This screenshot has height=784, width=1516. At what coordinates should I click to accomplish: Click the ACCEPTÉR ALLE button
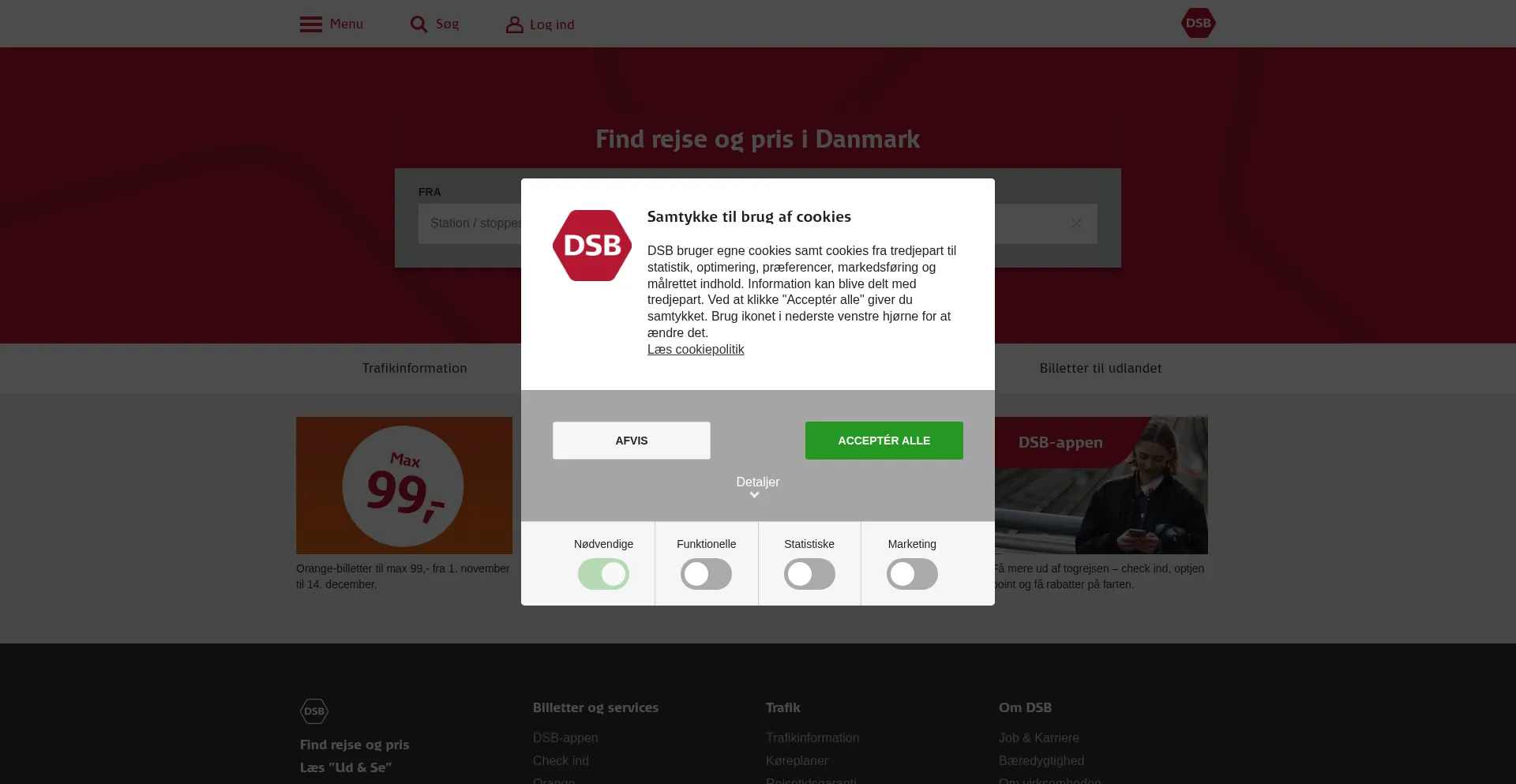(884, 441)
